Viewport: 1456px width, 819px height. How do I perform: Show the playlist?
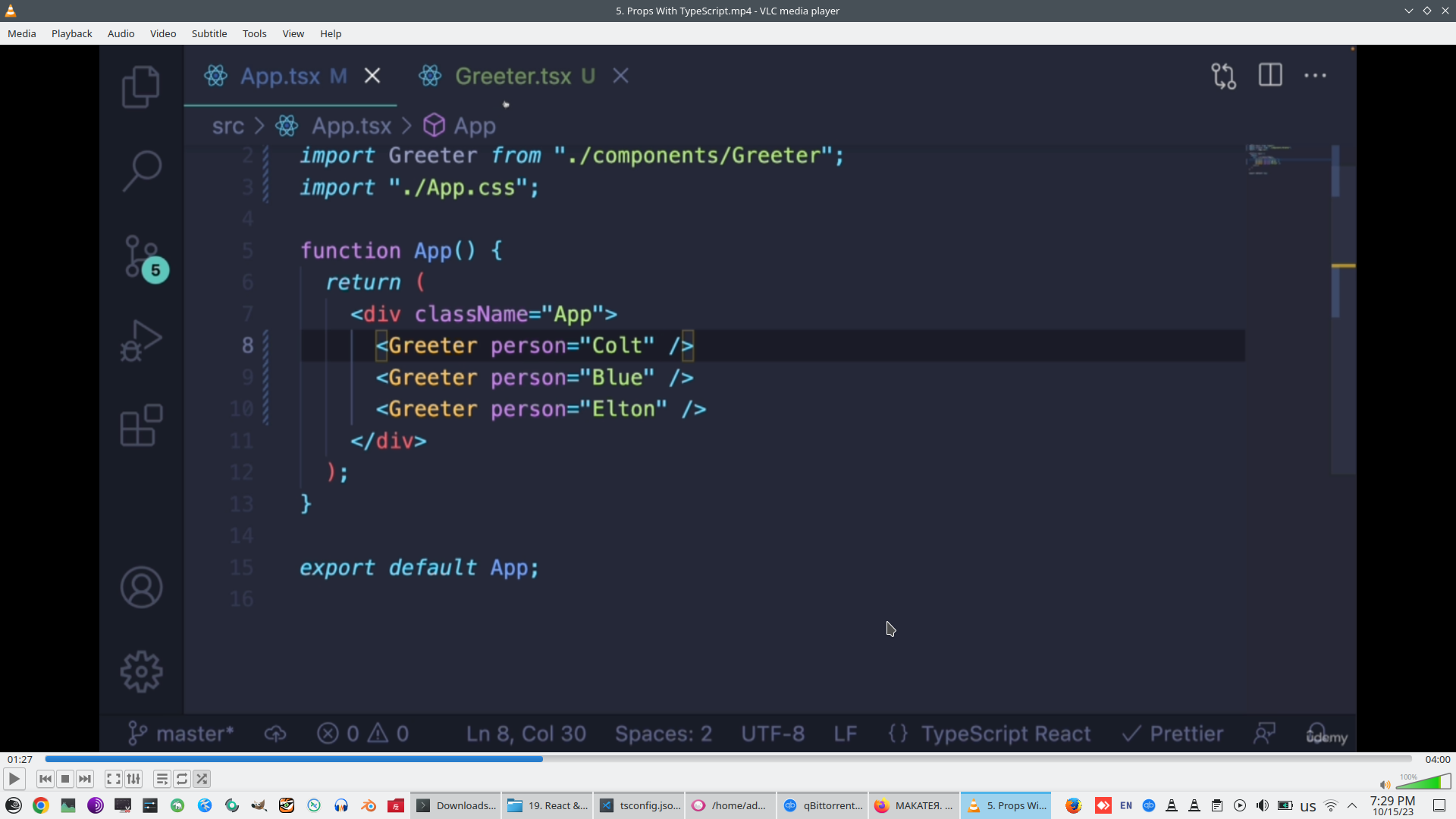pyautogui.click(x=162, y=779)
